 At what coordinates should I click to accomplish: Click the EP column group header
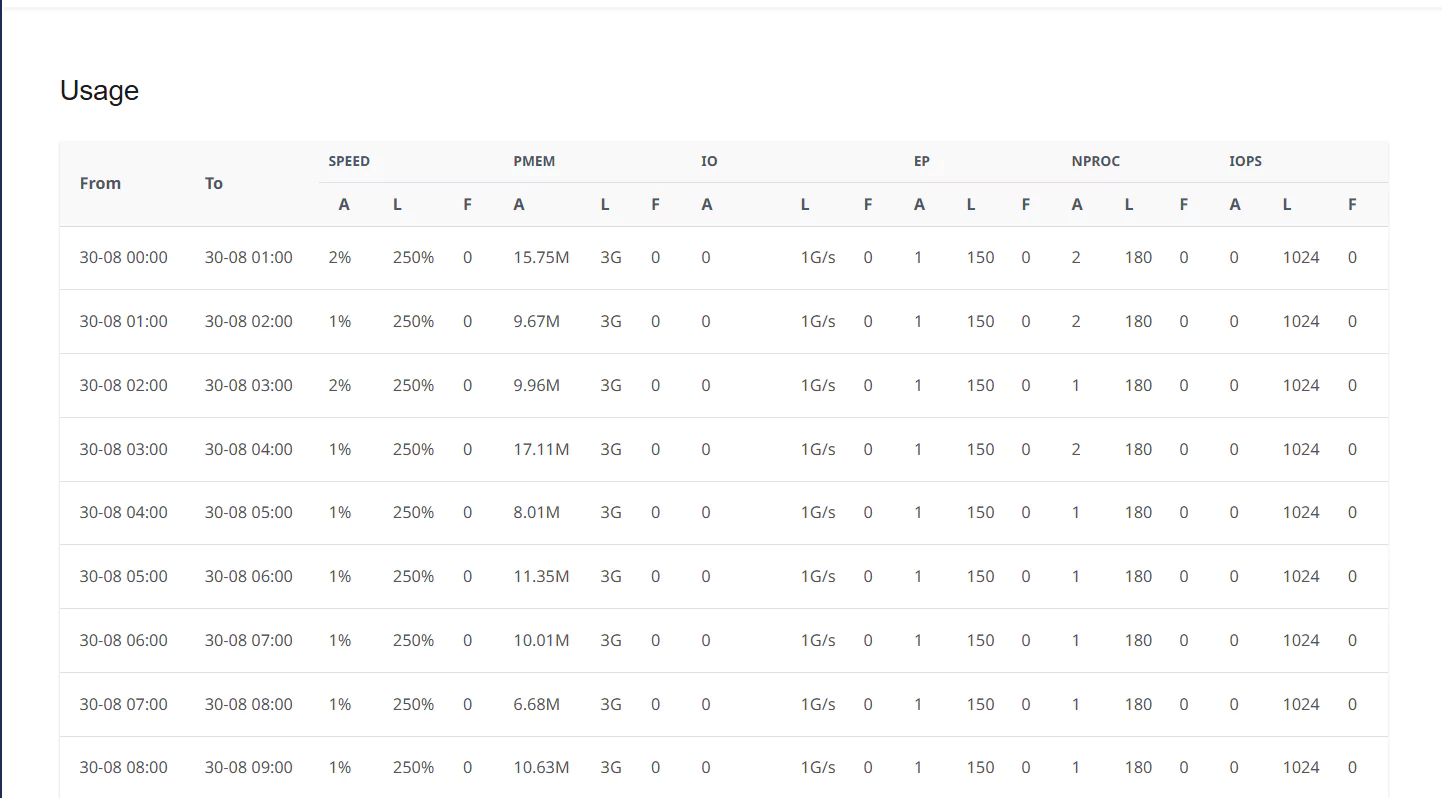922,161
